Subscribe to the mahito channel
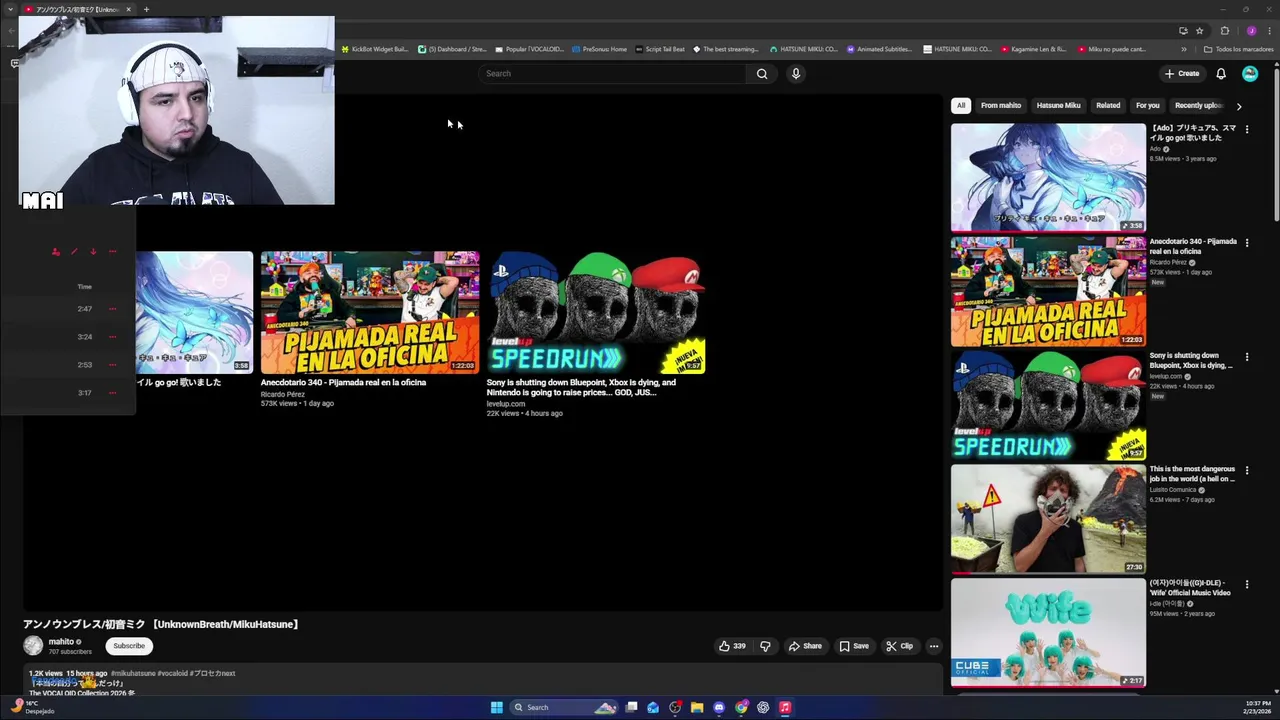Viewport: 1280px width, 720px height. [129, 646]
